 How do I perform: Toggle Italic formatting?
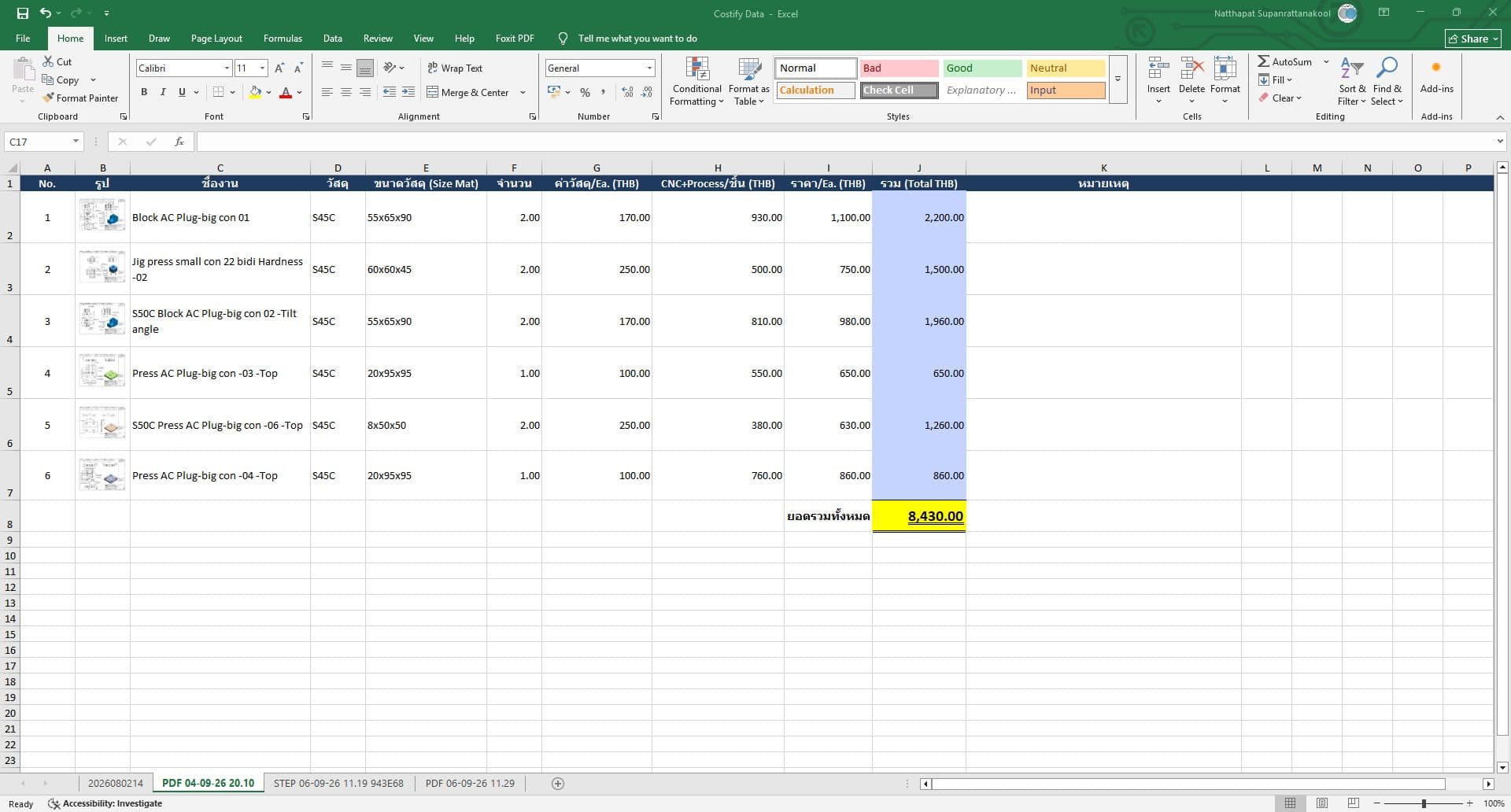(x=163, y=92)
